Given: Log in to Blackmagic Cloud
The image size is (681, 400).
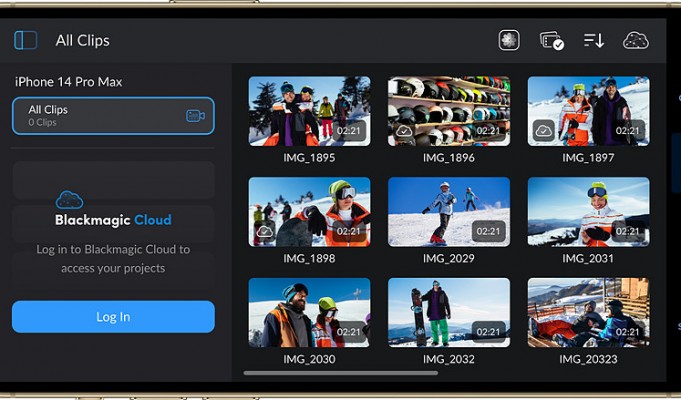Looking at the screenshot, I should tap(113, 317).
